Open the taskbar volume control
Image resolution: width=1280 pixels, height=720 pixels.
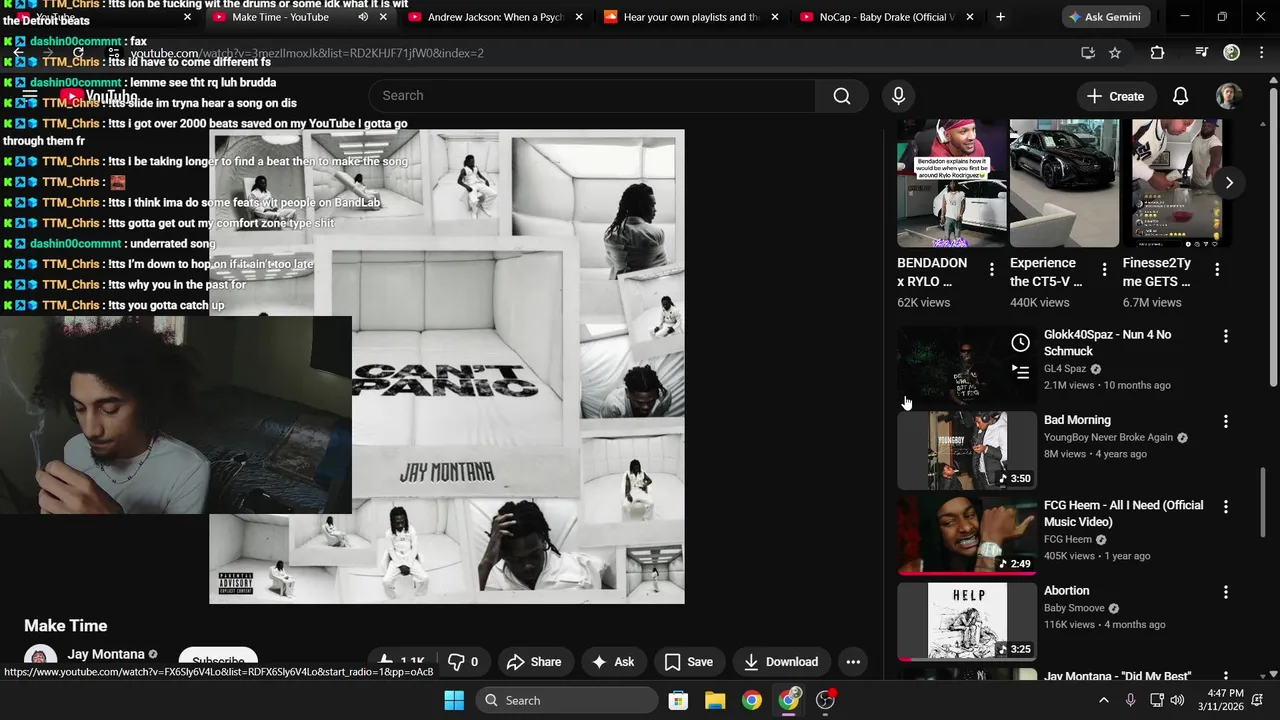coord(1178,700)
